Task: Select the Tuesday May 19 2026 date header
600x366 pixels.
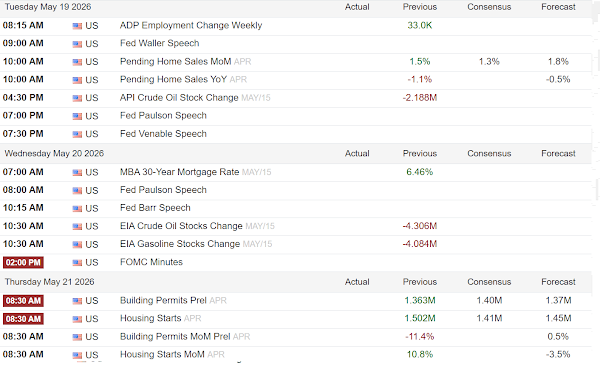Action: [x=48, y=7]
